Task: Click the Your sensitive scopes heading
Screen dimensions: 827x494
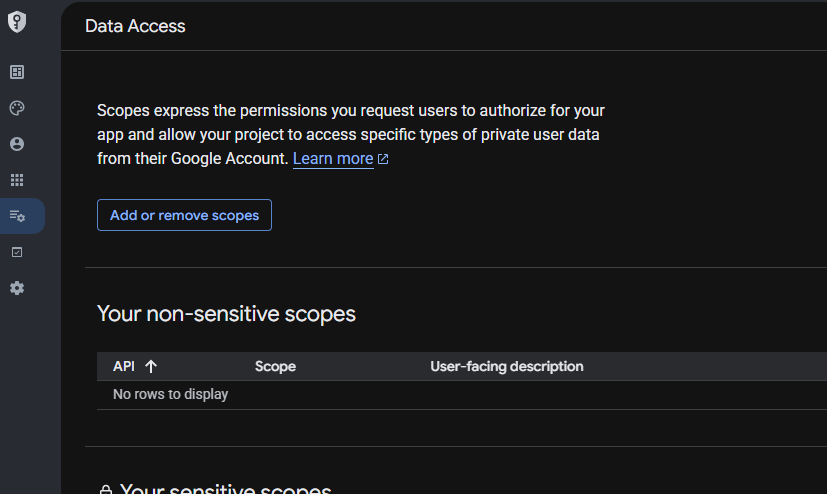Action: 225,489
